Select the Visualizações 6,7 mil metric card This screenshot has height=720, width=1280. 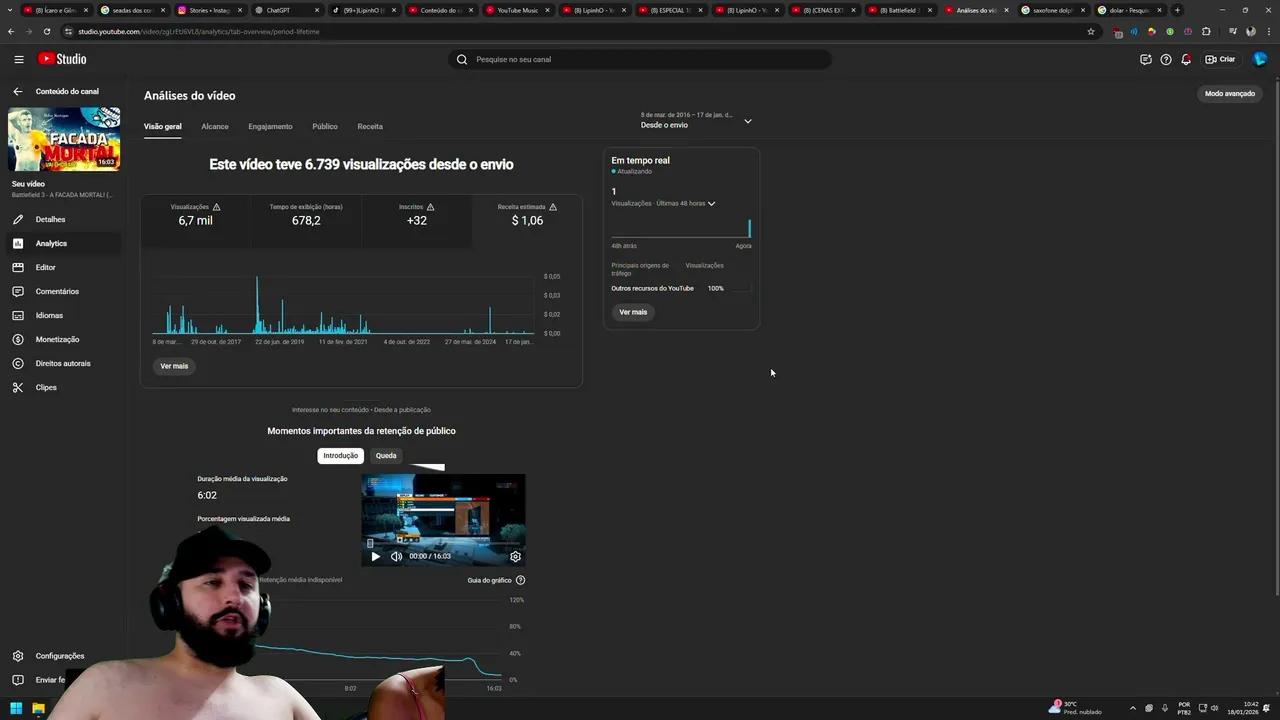click(196, 220)
